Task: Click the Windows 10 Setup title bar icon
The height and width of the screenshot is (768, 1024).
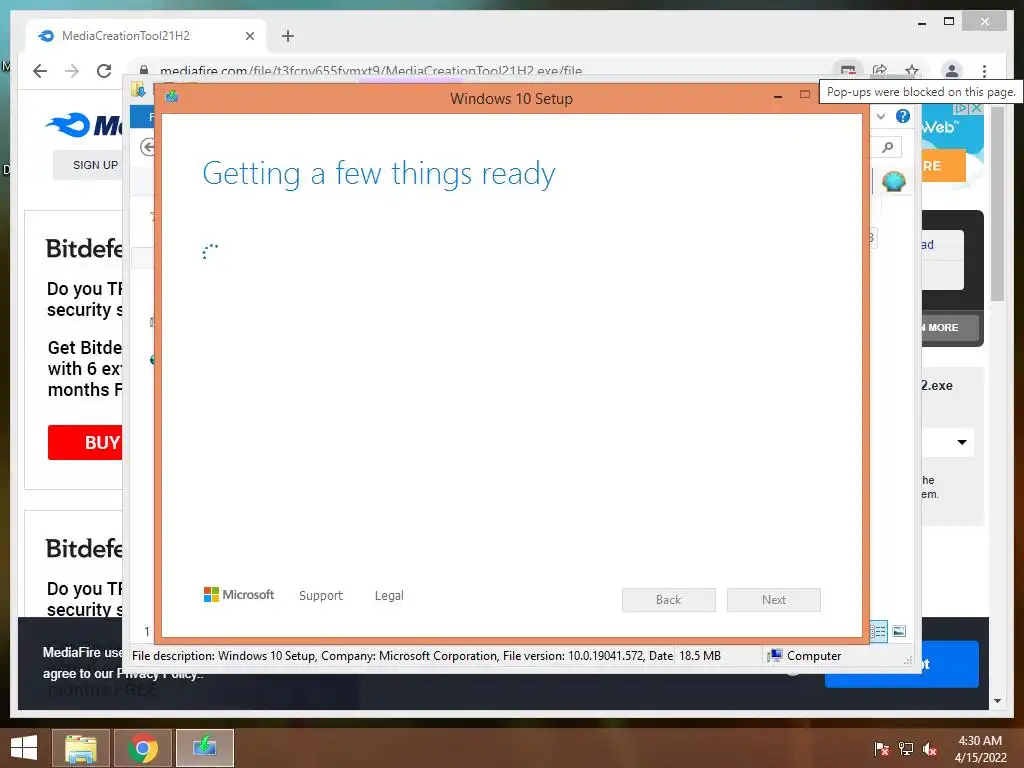Action: 172,97
